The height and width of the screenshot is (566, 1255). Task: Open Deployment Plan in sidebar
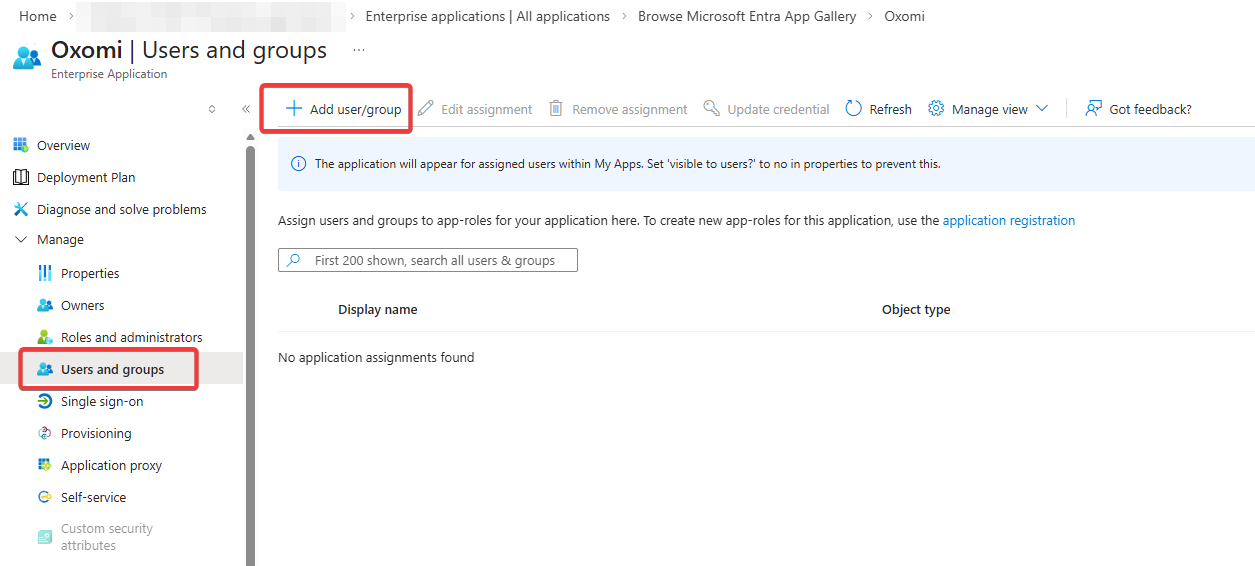coord(85,177)
